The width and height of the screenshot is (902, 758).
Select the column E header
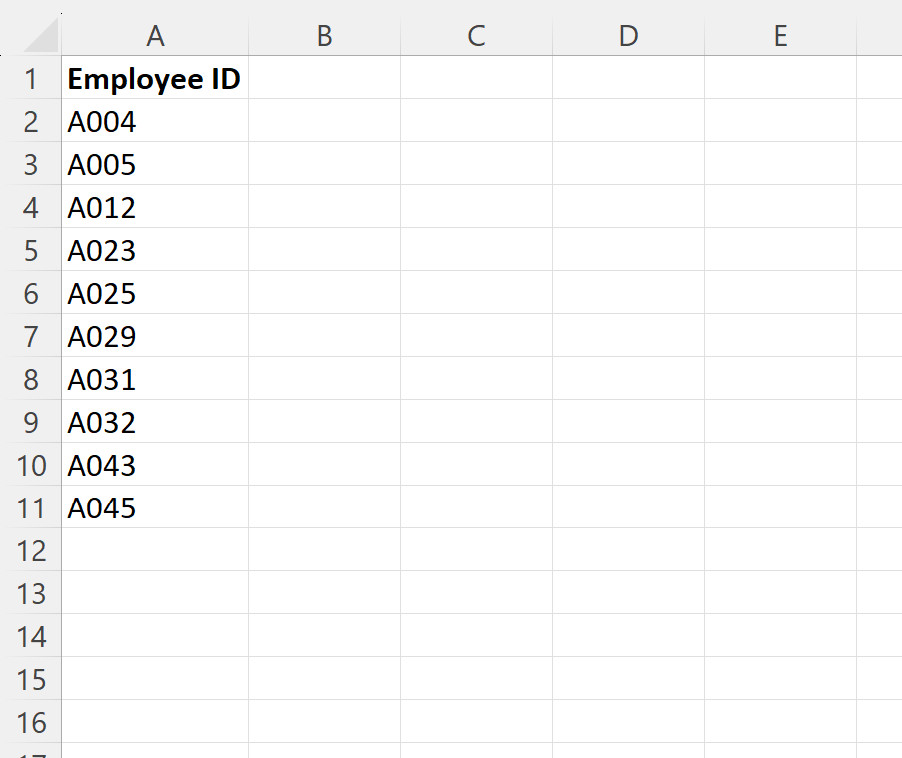(x=780, y=35)
